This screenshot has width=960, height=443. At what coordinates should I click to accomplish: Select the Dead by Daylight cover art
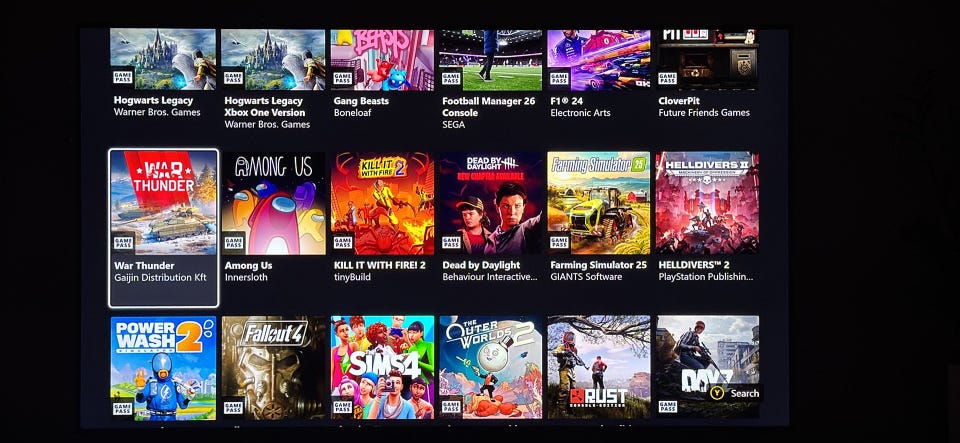490,203
